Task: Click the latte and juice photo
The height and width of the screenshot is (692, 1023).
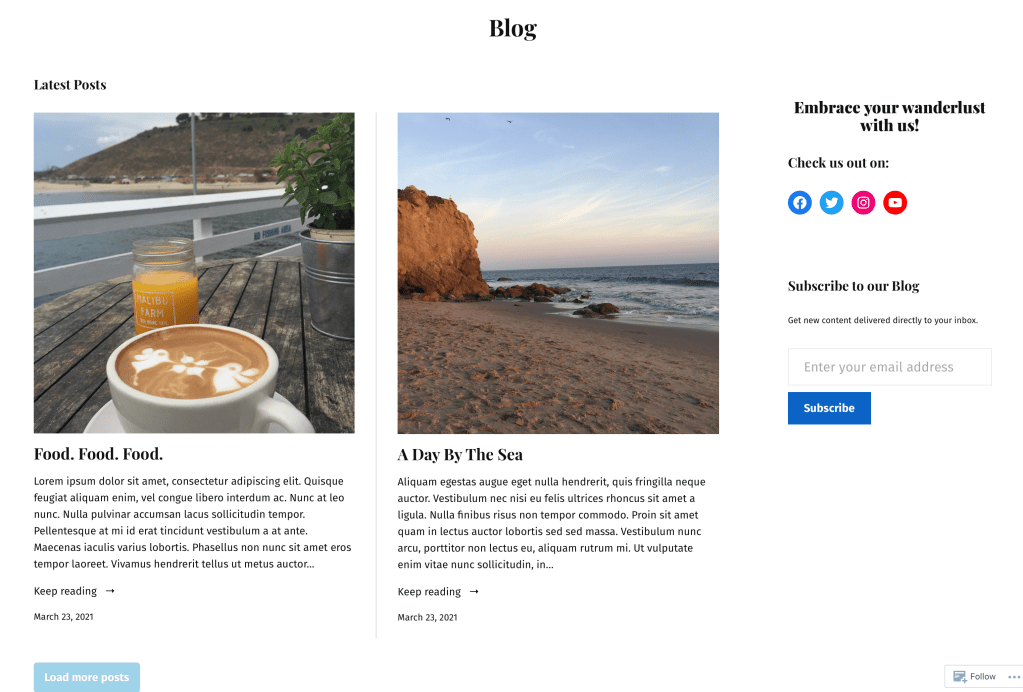Action: click(194, 273)
